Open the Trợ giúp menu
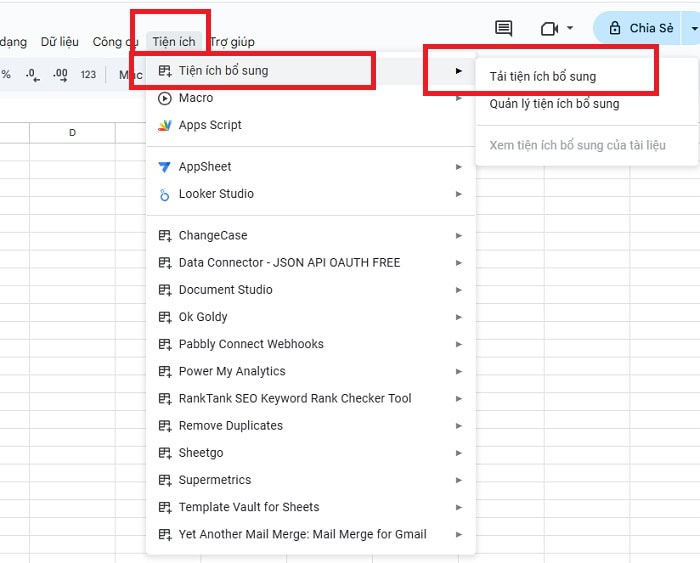Screen dimensions: 700x563 (x=232, y=42)
